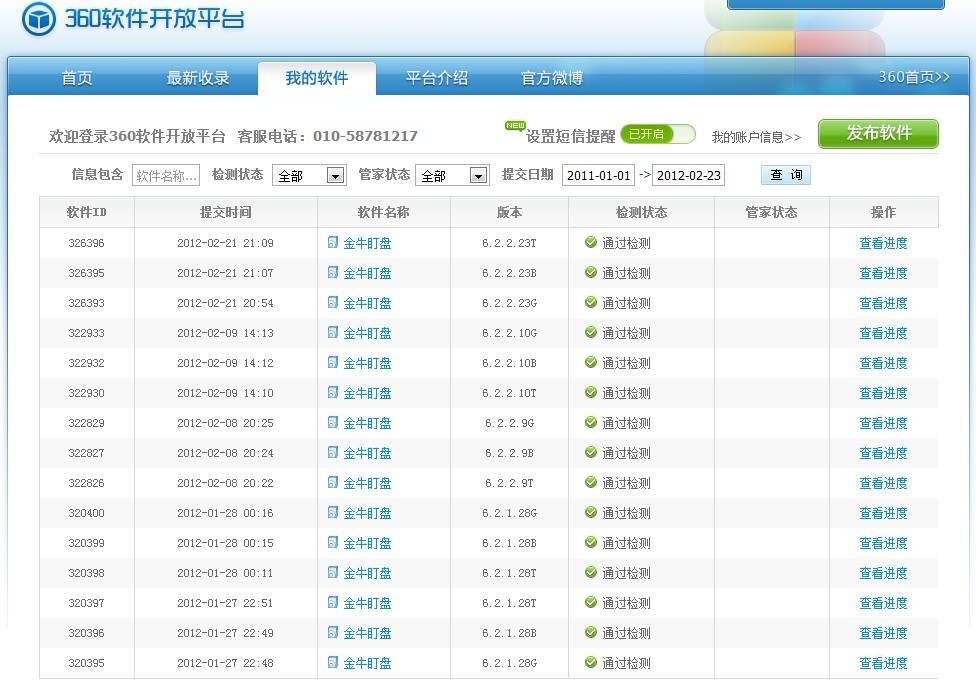Click green check icon for version 6.2.2.10G

point(591,332)
